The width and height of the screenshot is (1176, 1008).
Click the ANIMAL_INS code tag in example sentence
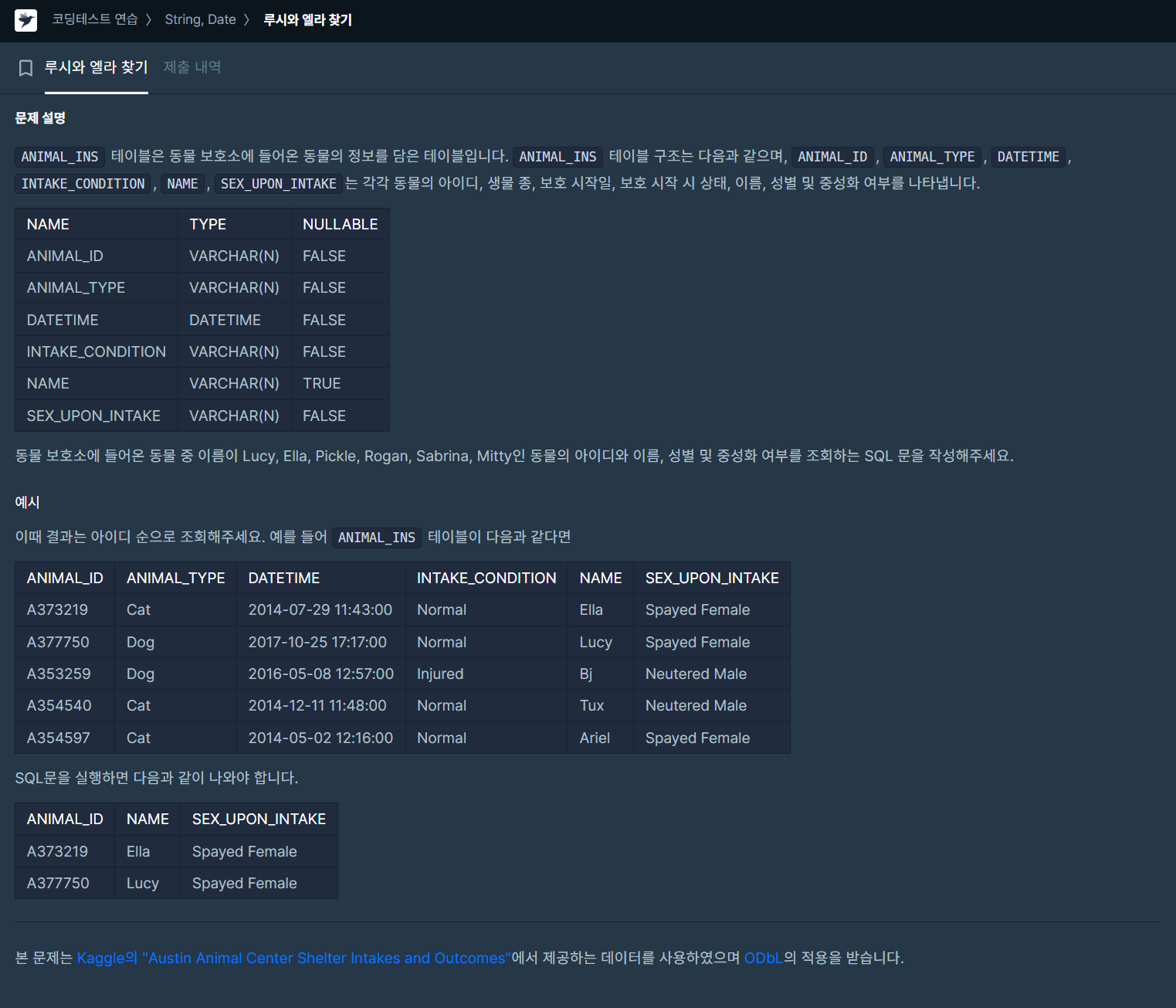(x=377, y=538)
